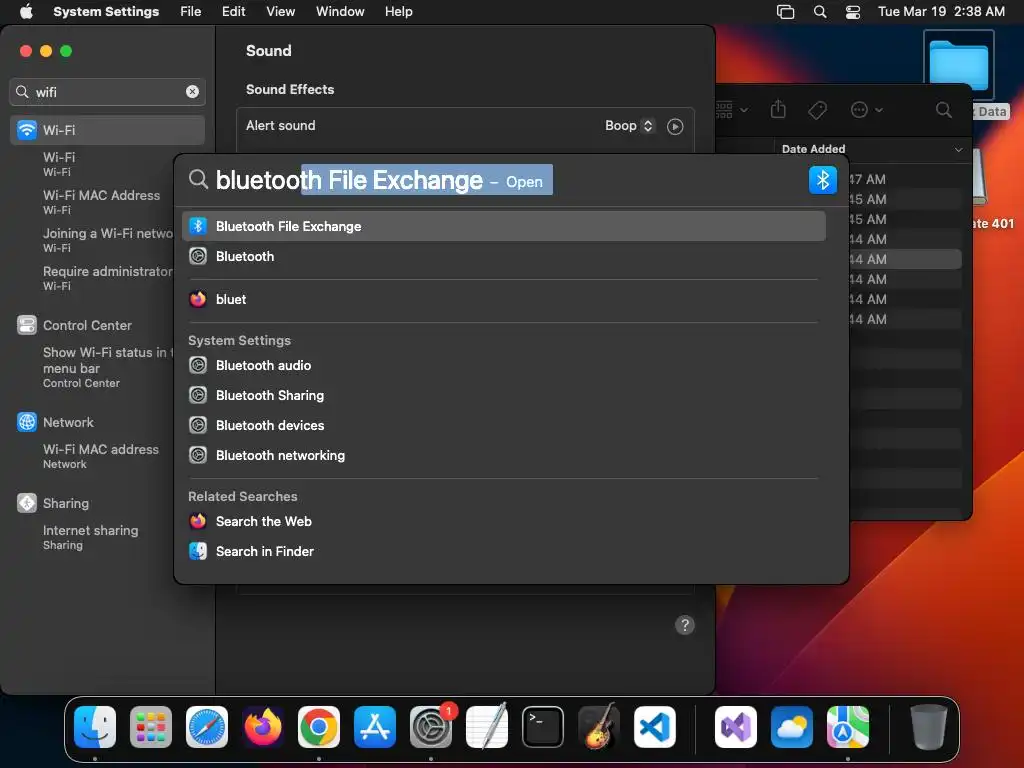Click the Spotlight magnifier icon

tap(198, 179)
